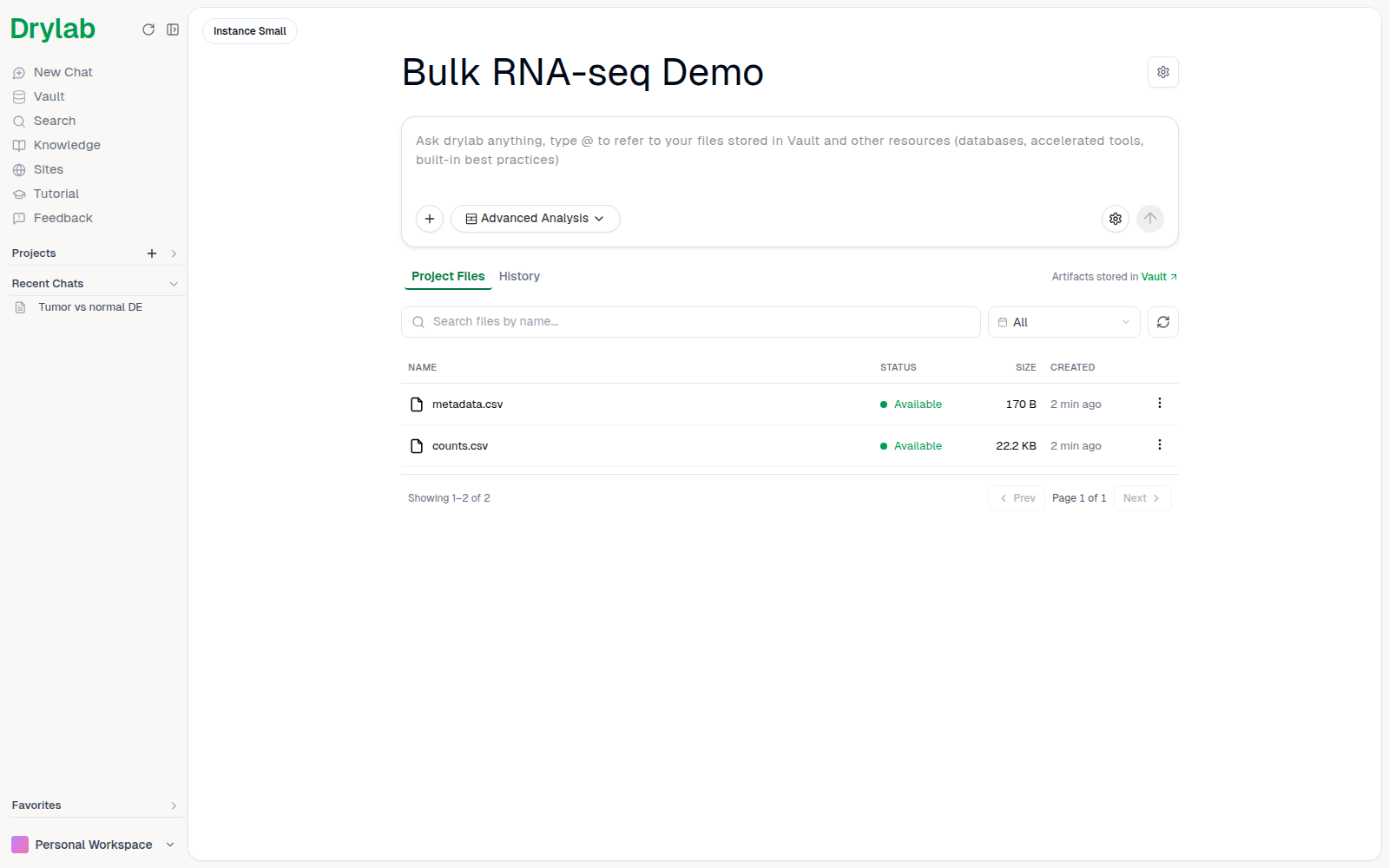Select the counts.csv file
The image size is (1389, 868).
point(460,446)
